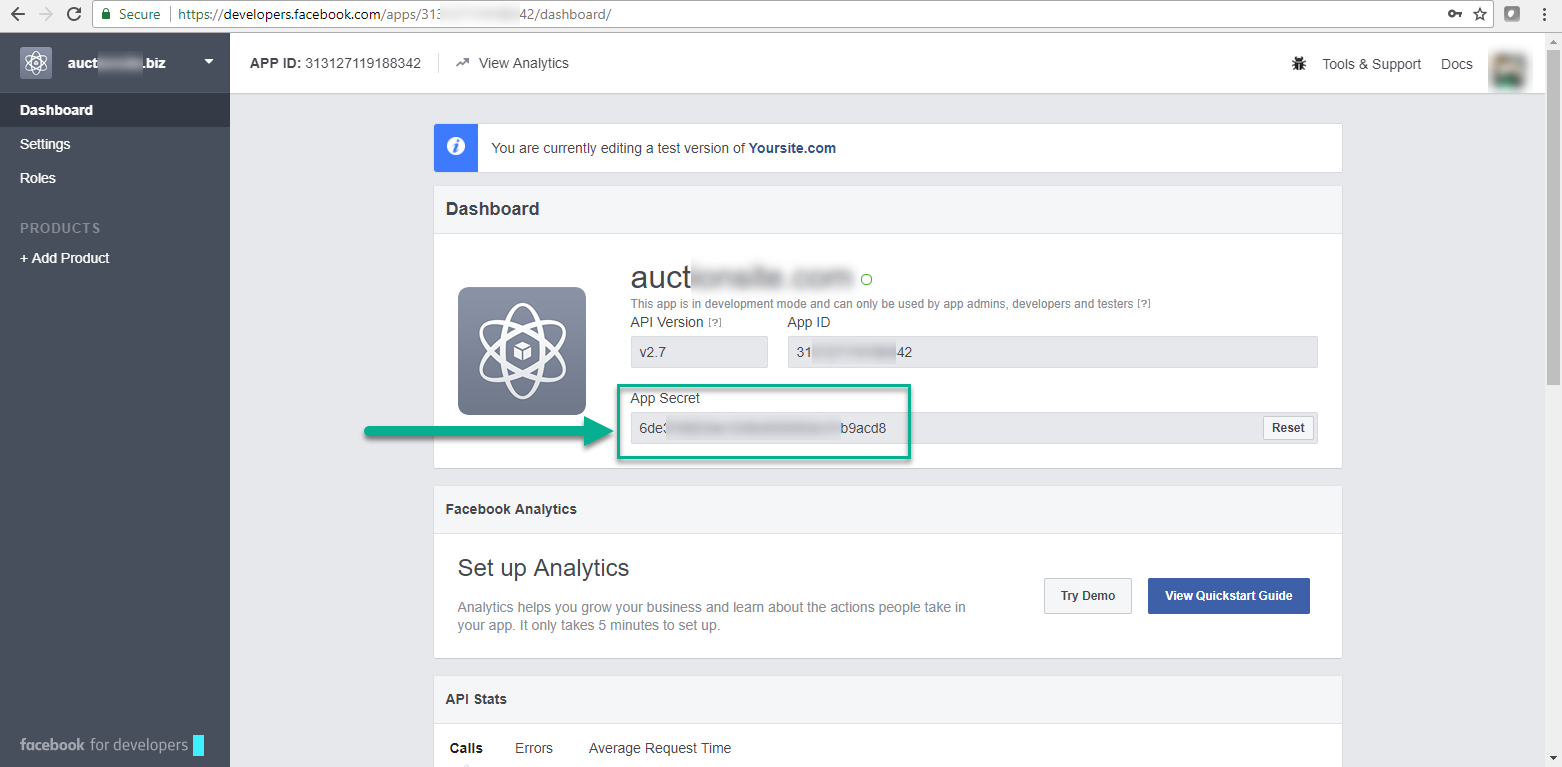
Task: Click the green Secure padlock icon
Action: pyautogui.click(x=106, y=14)
